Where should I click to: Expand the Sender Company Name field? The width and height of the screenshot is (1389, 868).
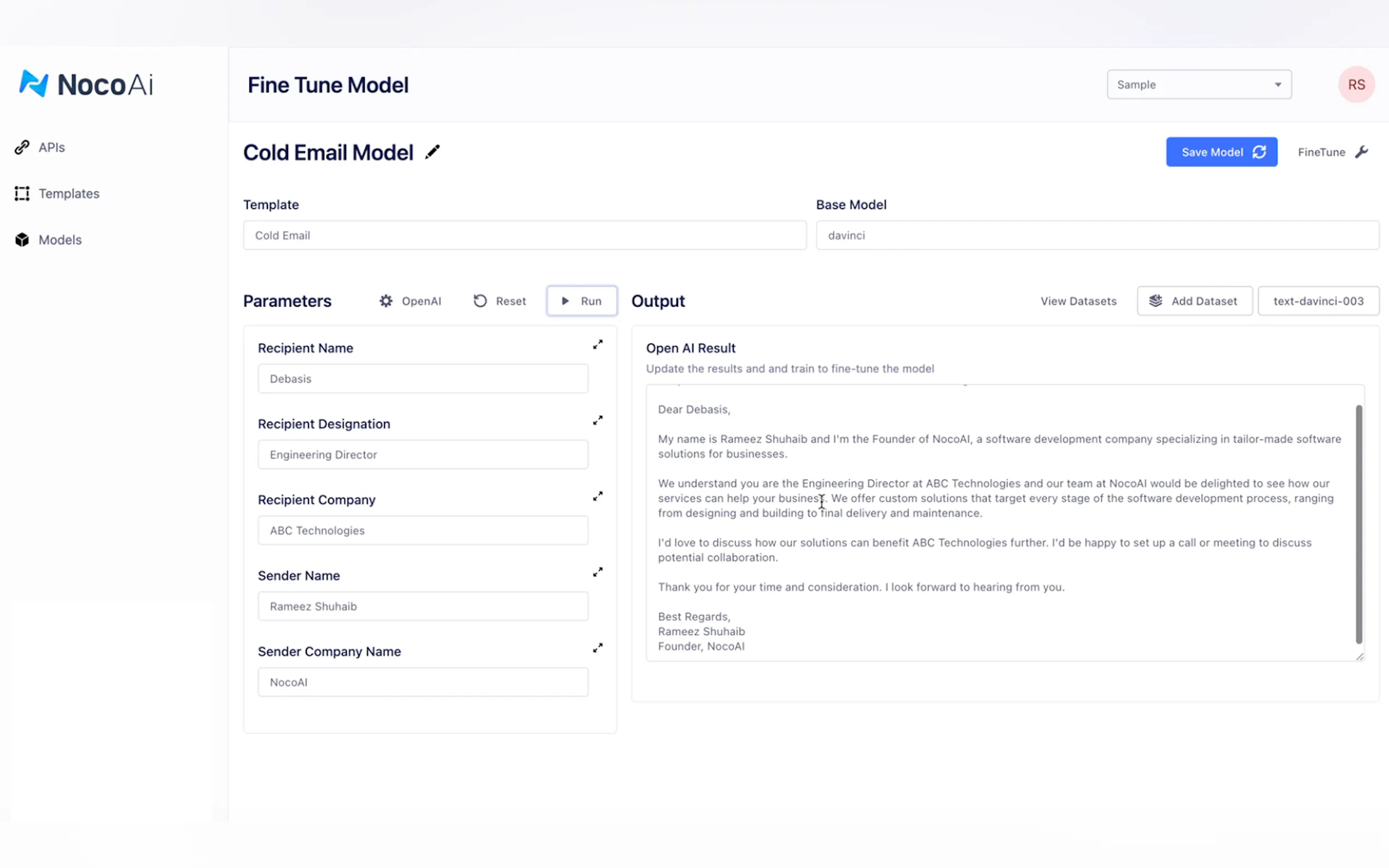(x=598, y=648)
